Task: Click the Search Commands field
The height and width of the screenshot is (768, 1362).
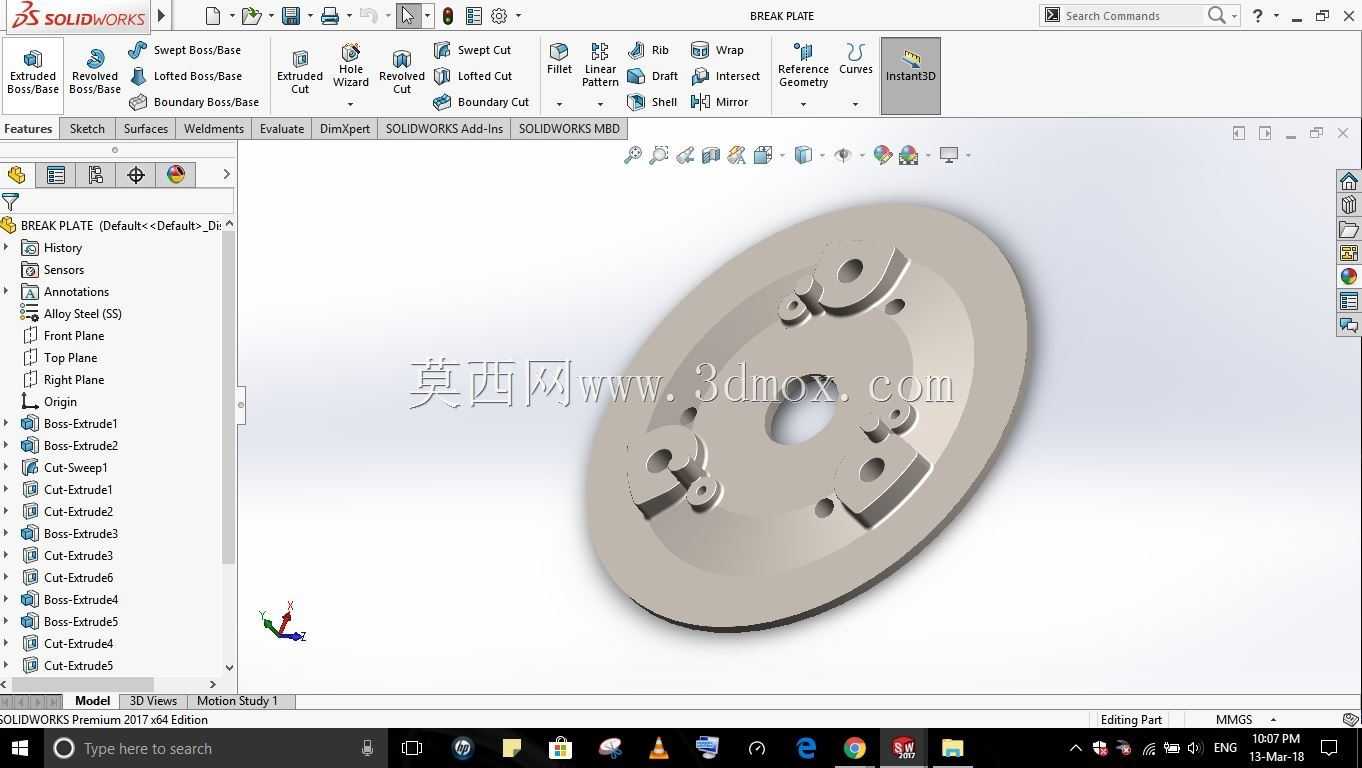Action: tap(1131, 16)
